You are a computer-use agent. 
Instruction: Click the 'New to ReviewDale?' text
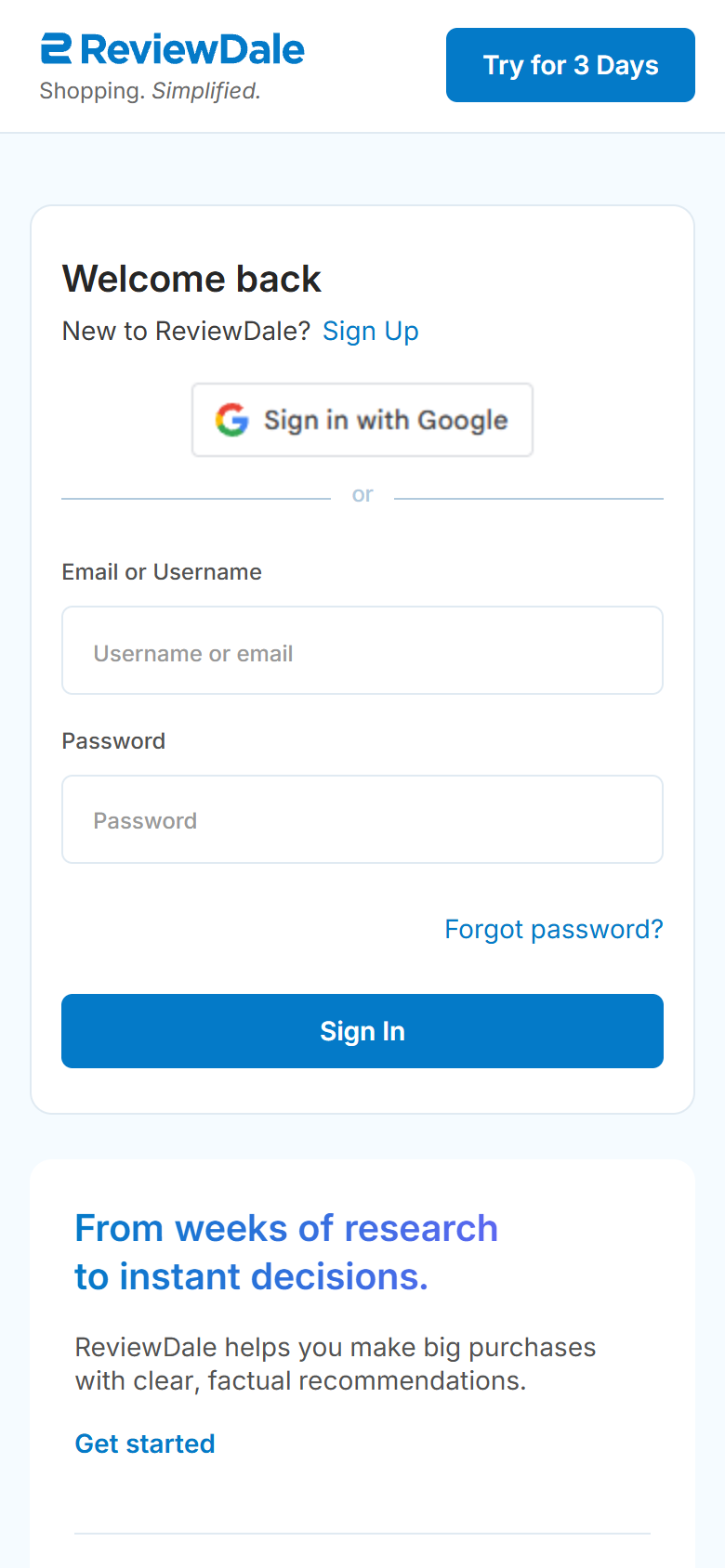coord(186,332)
